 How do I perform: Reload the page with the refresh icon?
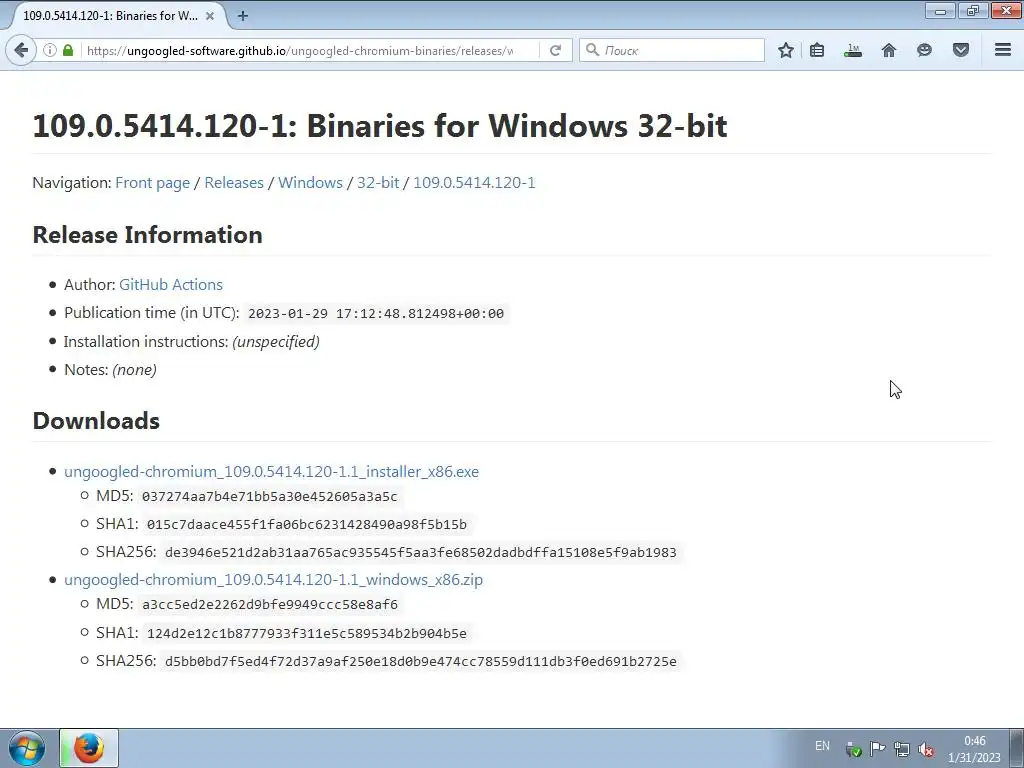[x=556, y=50]
